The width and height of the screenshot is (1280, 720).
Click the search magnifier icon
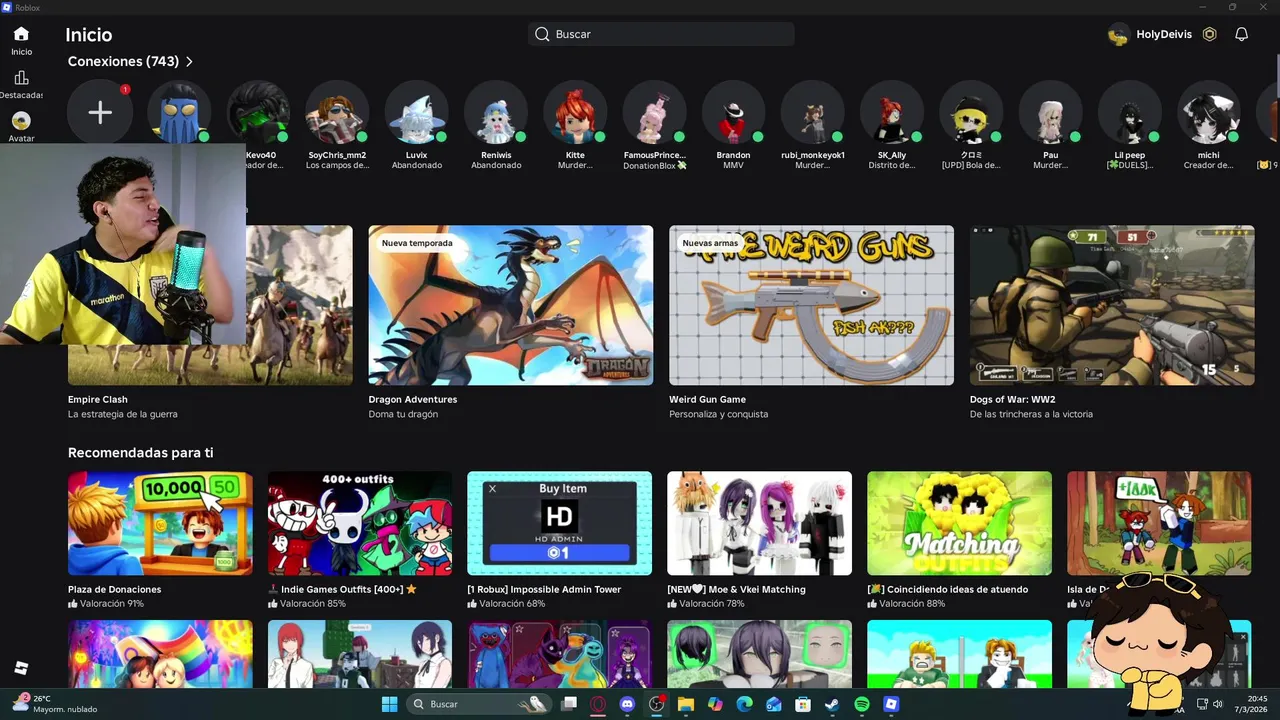coord(542,34)
